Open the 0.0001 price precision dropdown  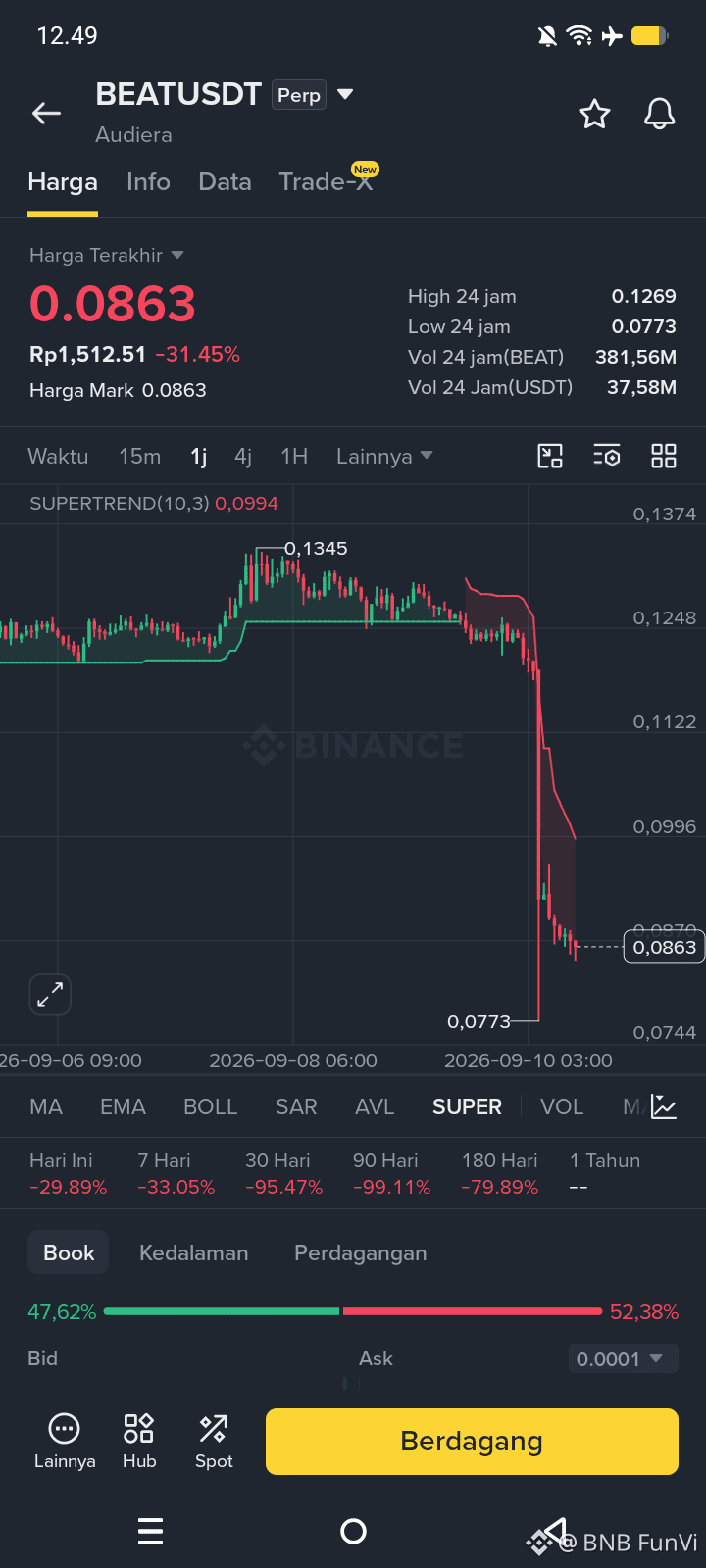[624, 1359]
